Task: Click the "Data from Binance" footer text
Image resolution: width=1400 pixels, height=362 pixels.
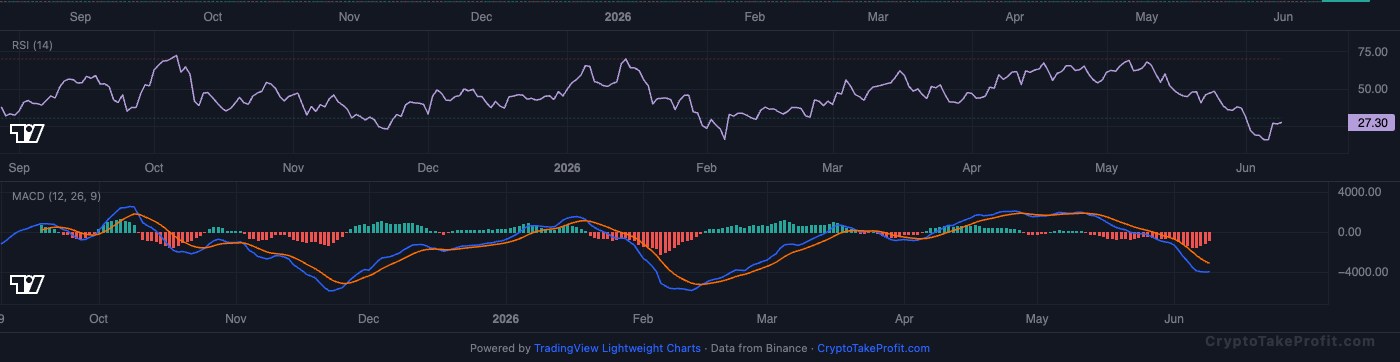Action: [x=758, y=349]
